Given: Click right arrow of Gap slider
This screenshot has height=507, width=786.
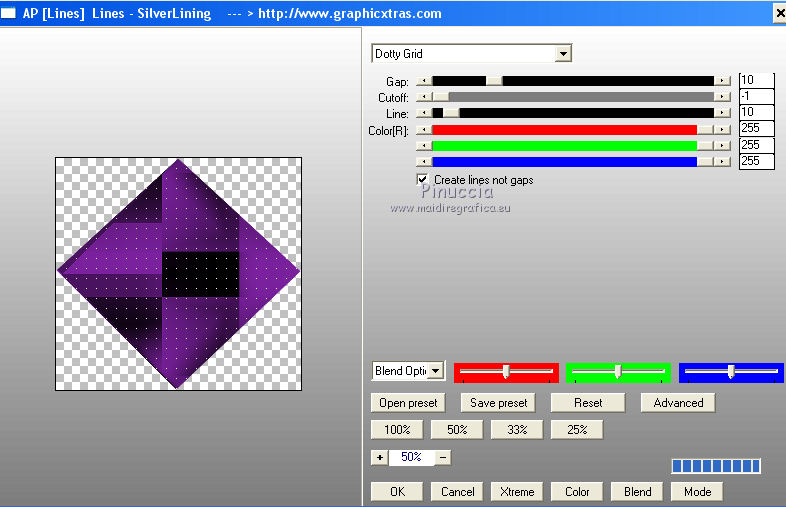Looking at the screenshot, I should point(722,81).
